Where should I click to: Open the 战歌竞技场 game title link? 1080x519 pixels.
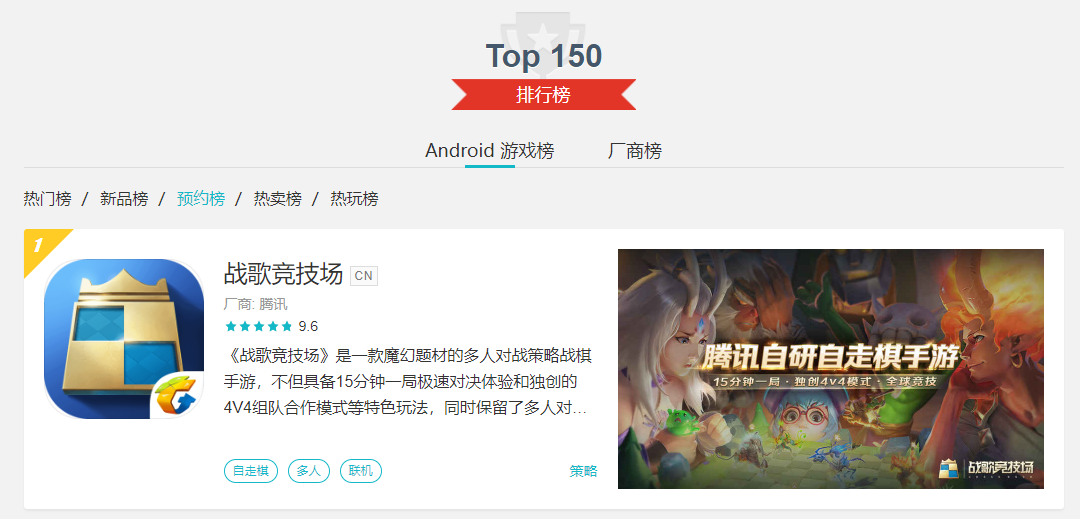point(284,274)
